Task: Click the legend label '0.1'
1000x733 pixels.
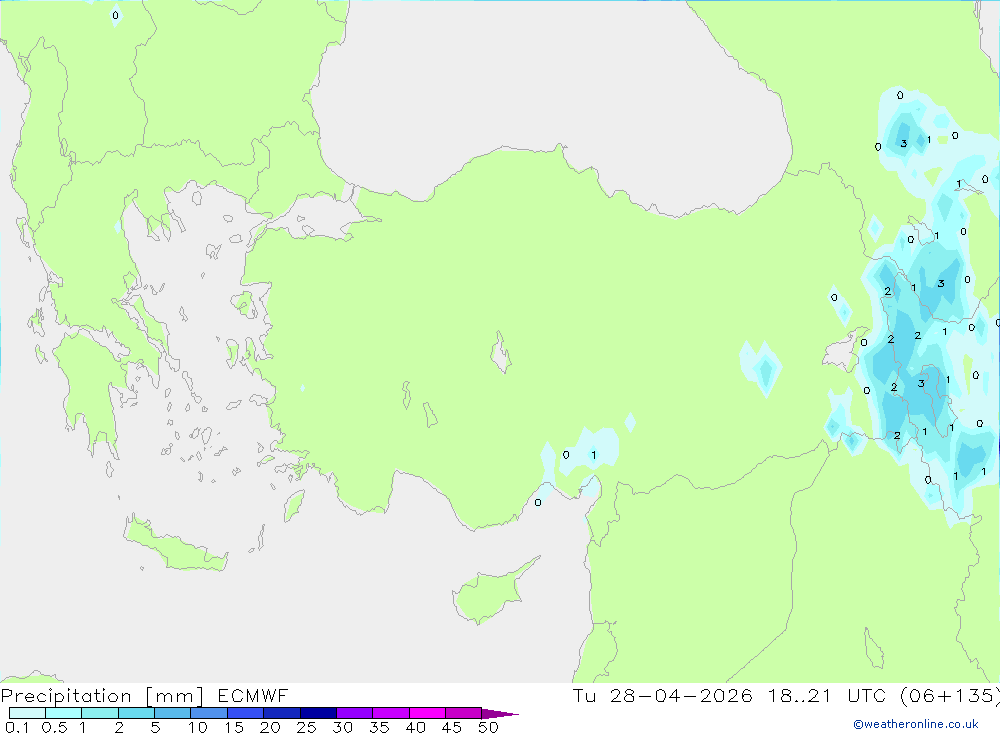Action: [17, 727]
